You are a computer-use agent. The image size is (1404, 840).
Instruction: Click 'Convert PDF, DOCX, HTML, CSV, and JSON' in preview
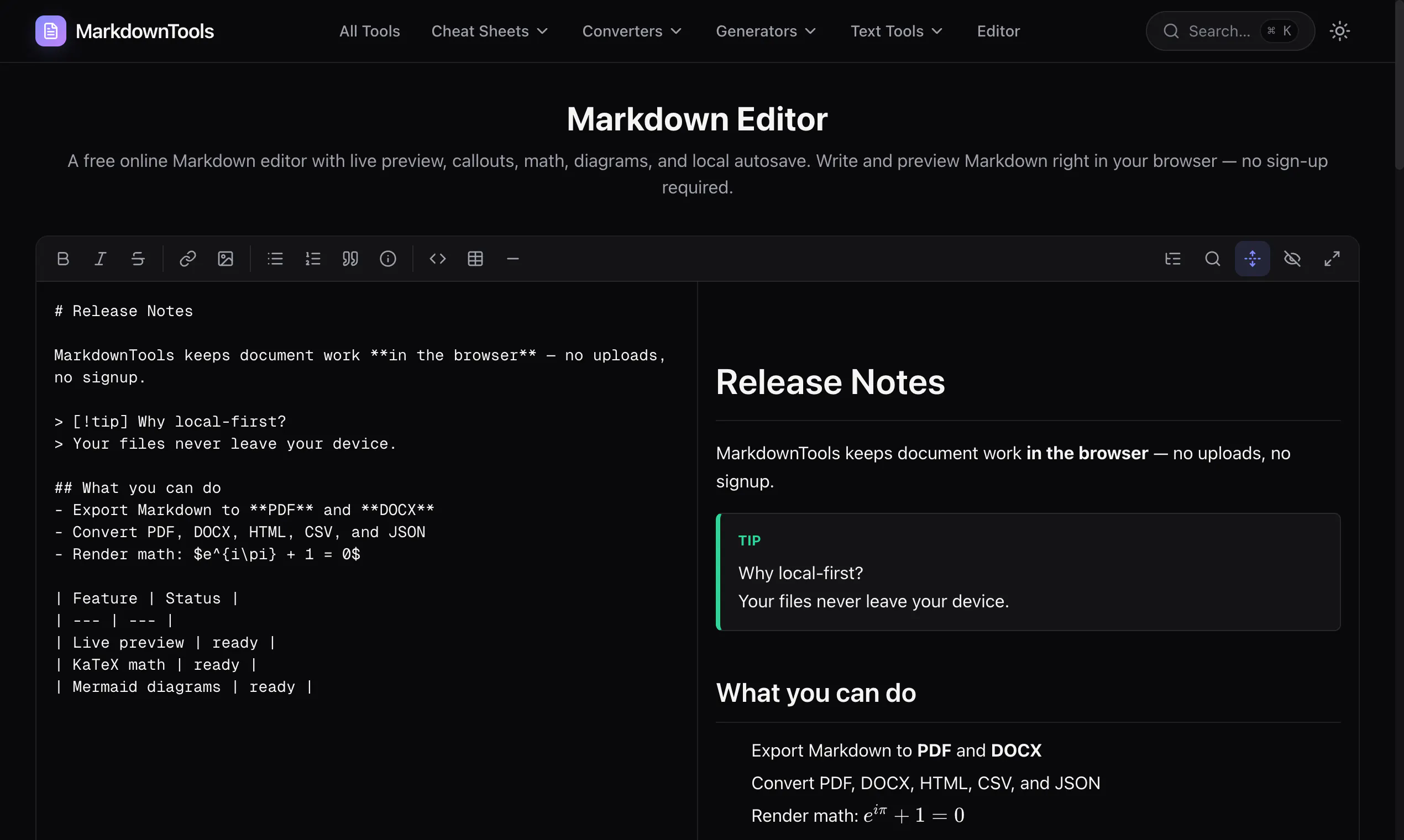tap(926, 783)
